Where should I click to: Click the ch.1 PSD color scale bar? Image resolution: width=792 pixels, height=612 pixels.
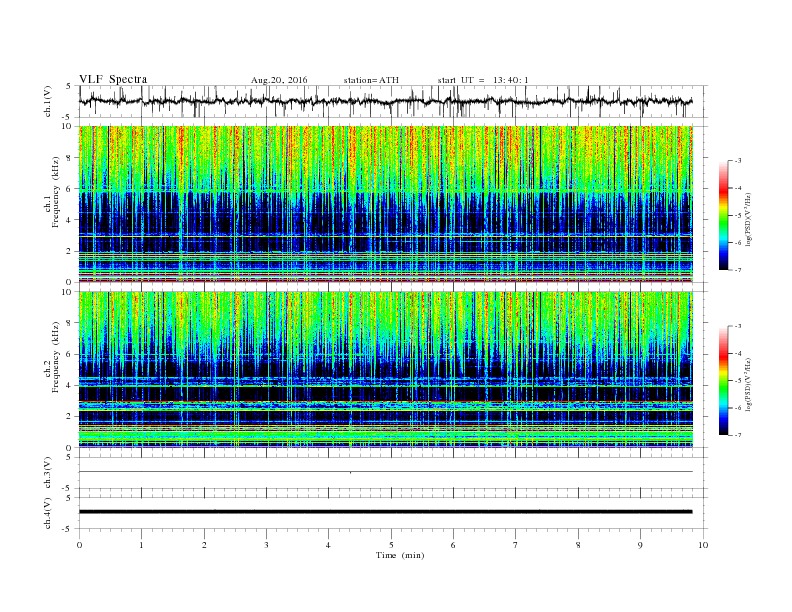click(723, 215)
